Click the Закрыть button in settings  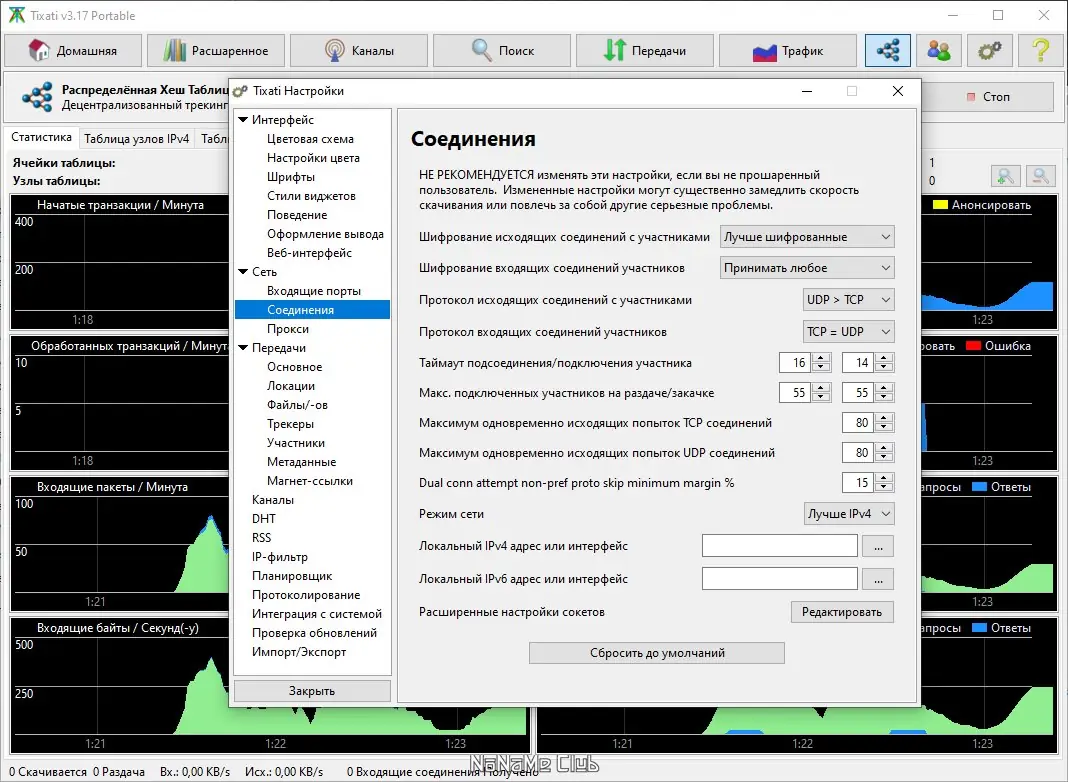[312, 691]
